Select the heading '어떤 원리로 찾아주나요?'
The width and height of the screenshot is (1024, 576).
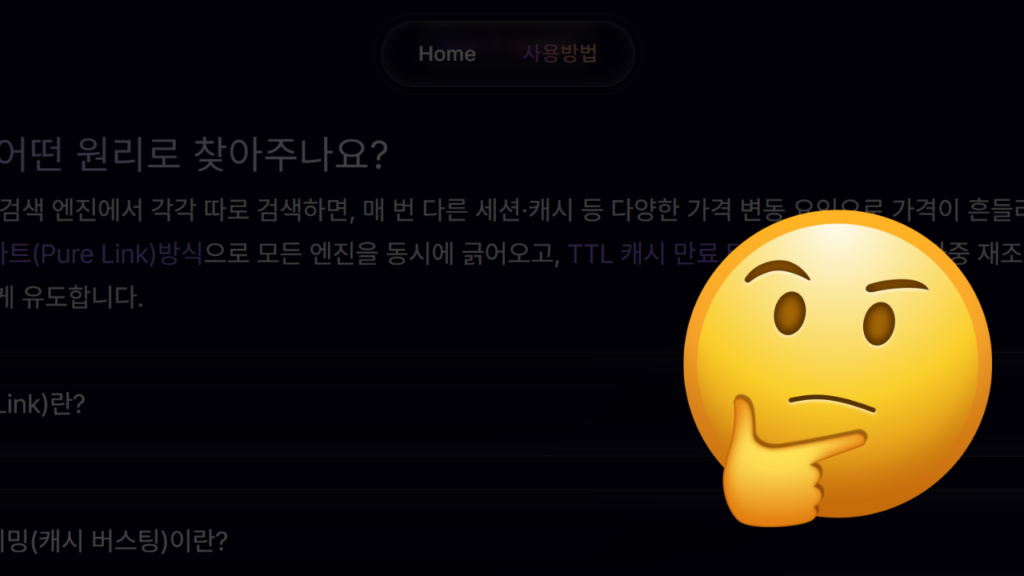click(x=193, y=154)
